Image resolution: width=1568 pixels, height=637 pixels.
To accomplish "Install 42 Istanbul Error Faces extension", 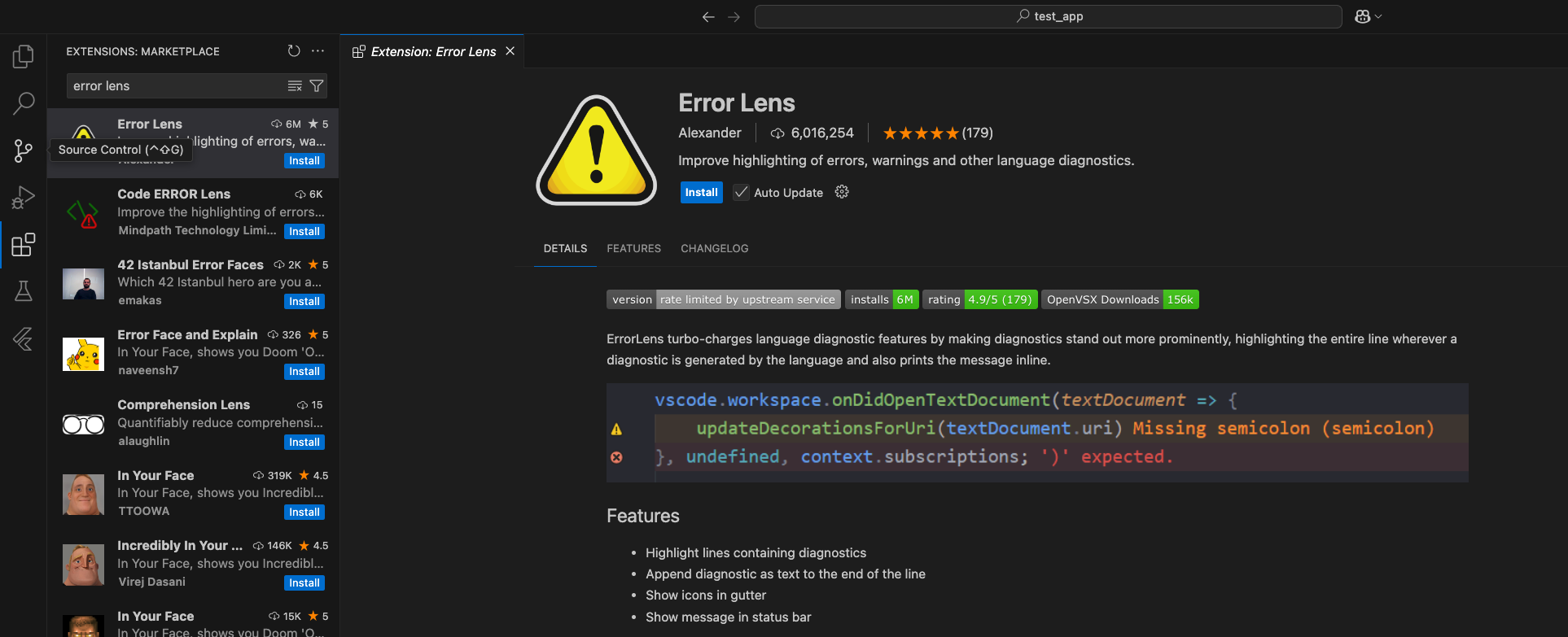I will (304, 302).
